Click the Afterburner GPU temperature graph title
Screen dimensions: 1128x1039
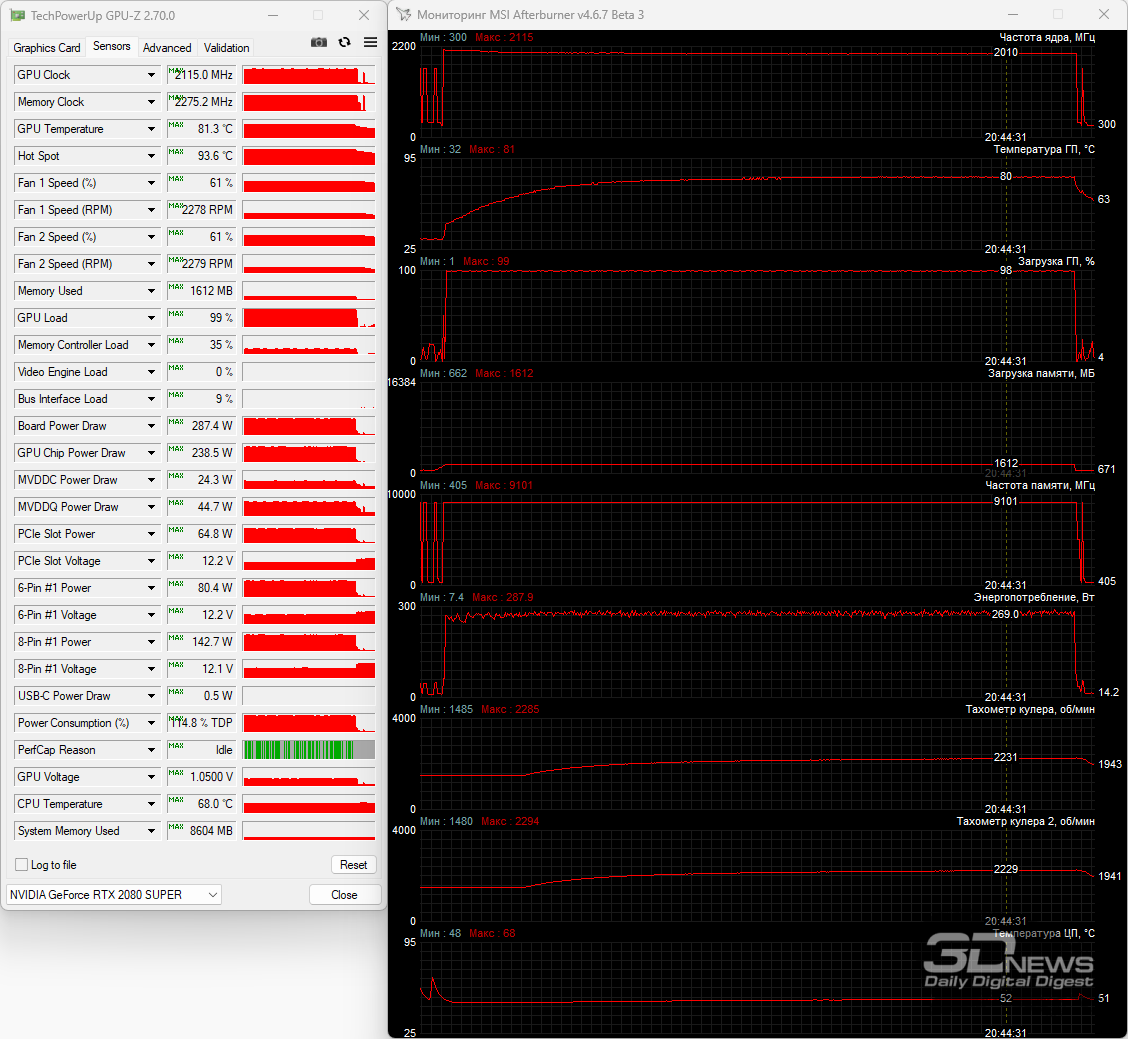(x=1044, y=150)
